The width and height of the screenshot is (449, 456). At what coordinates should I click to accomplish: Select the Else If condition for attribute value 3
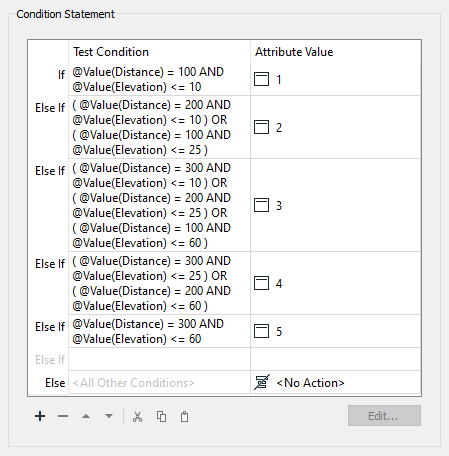pos(159,205)
